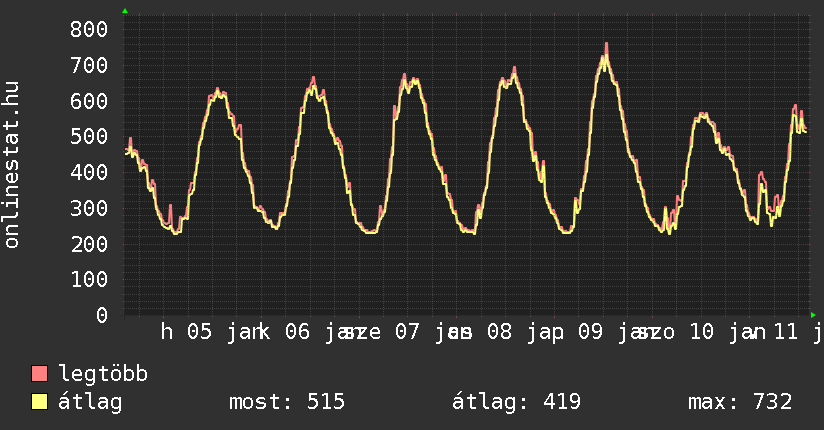Click the 'most: 515' current value
824x430 pixels.
287,402
